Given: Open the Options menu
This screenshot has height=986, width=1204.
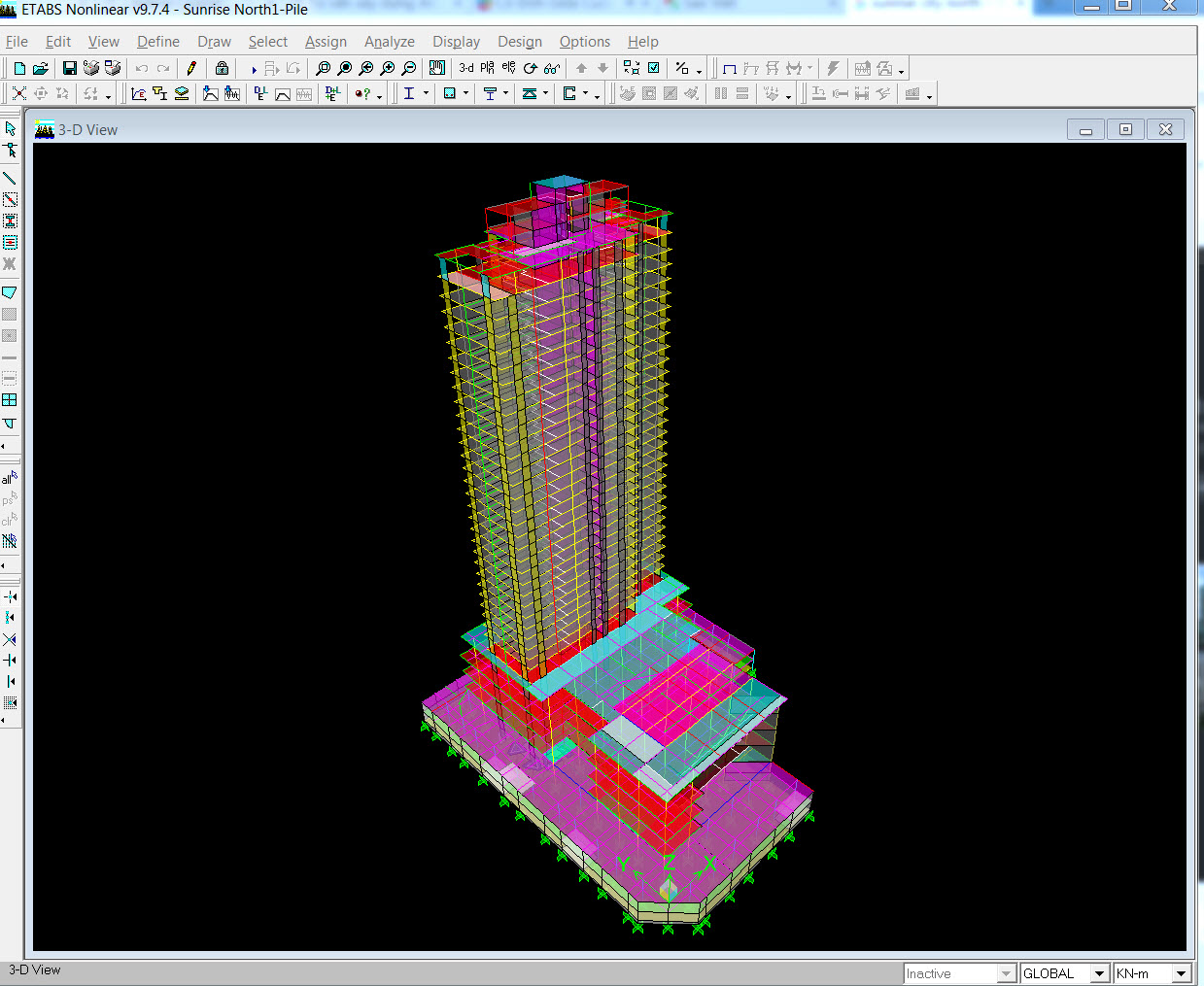Looking at the screenshot, I should point(585,42).
